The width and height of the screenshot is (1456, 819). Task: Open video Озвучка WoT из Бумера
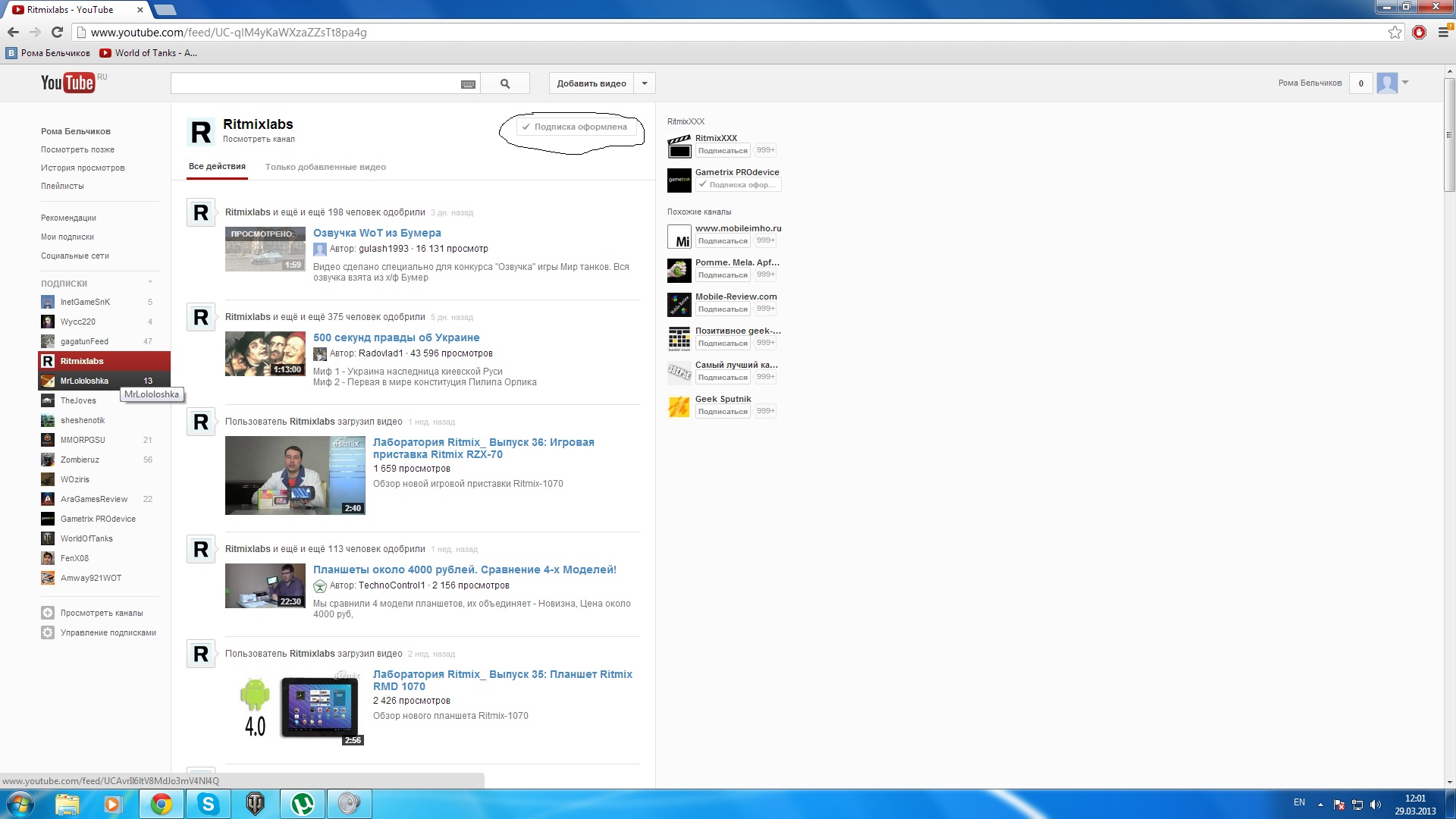pos(377,233)
